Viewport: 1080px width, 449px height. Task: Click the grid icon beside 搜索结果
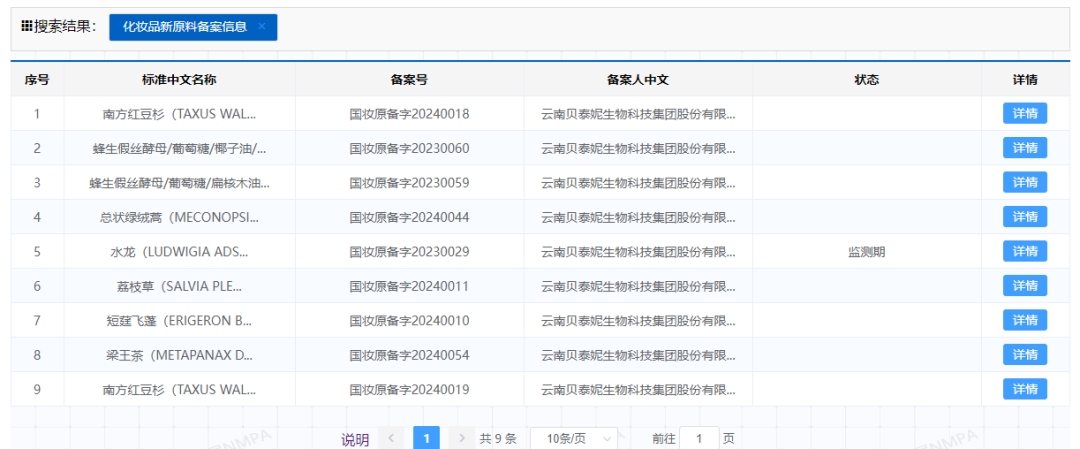[x=27, y=27]
